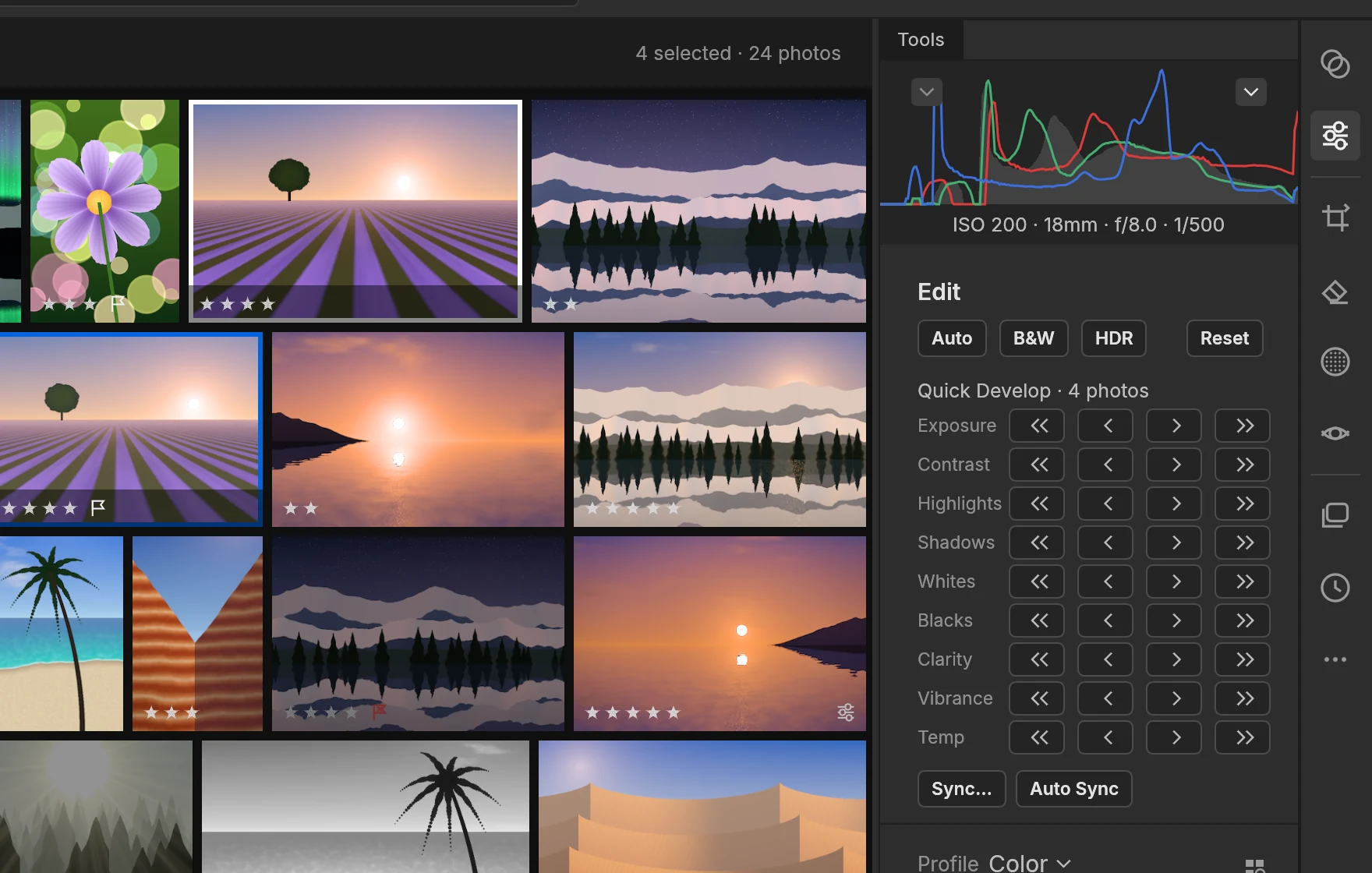Choose the Crop tool icon

[x=1335, y=217]
